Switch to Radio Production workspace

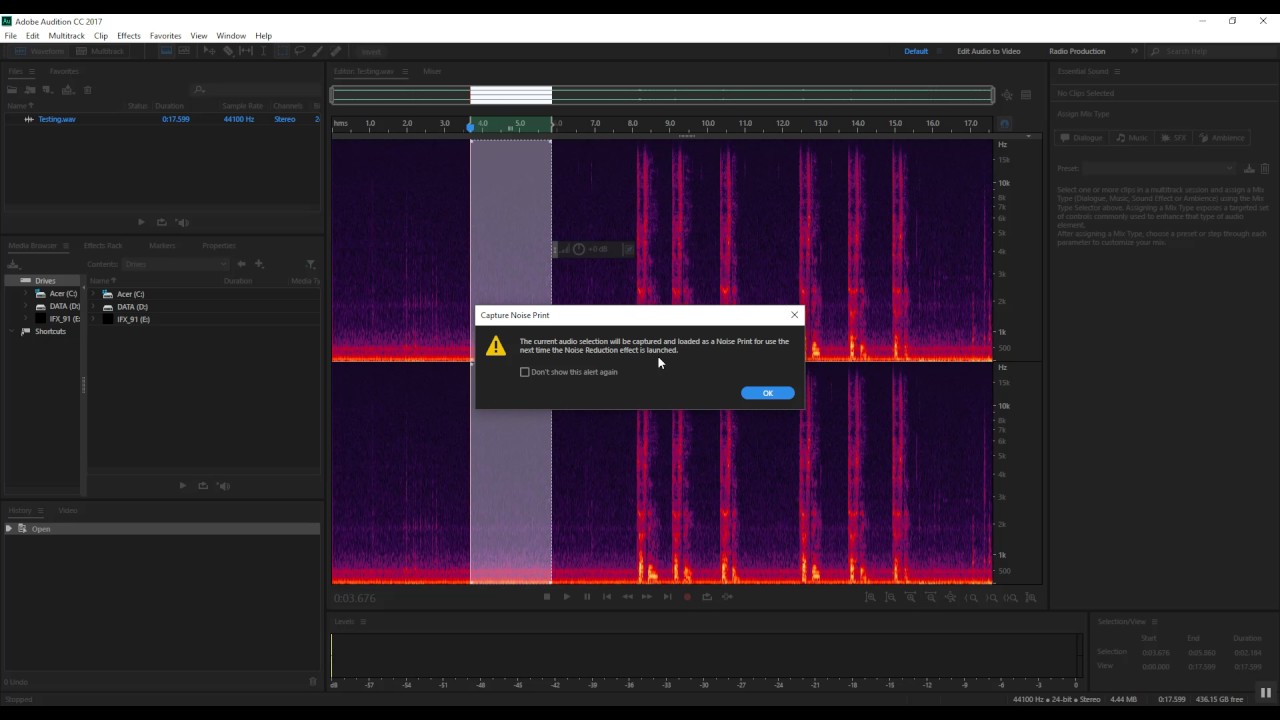pyautogui.click(x=1077, y=51)
